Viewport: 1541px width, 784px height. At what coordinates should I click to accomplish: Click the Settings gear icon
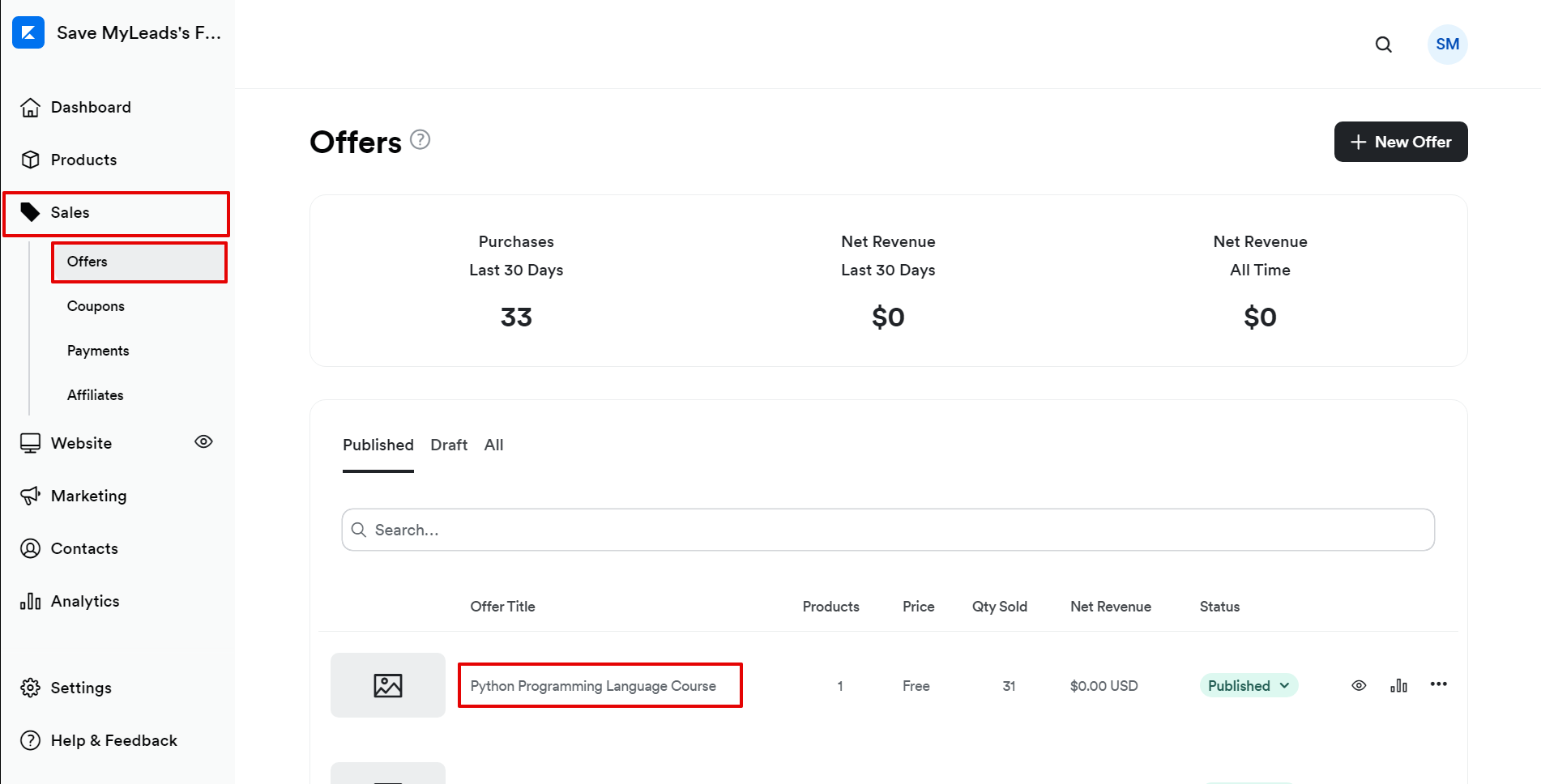click(x=30, y=688)
